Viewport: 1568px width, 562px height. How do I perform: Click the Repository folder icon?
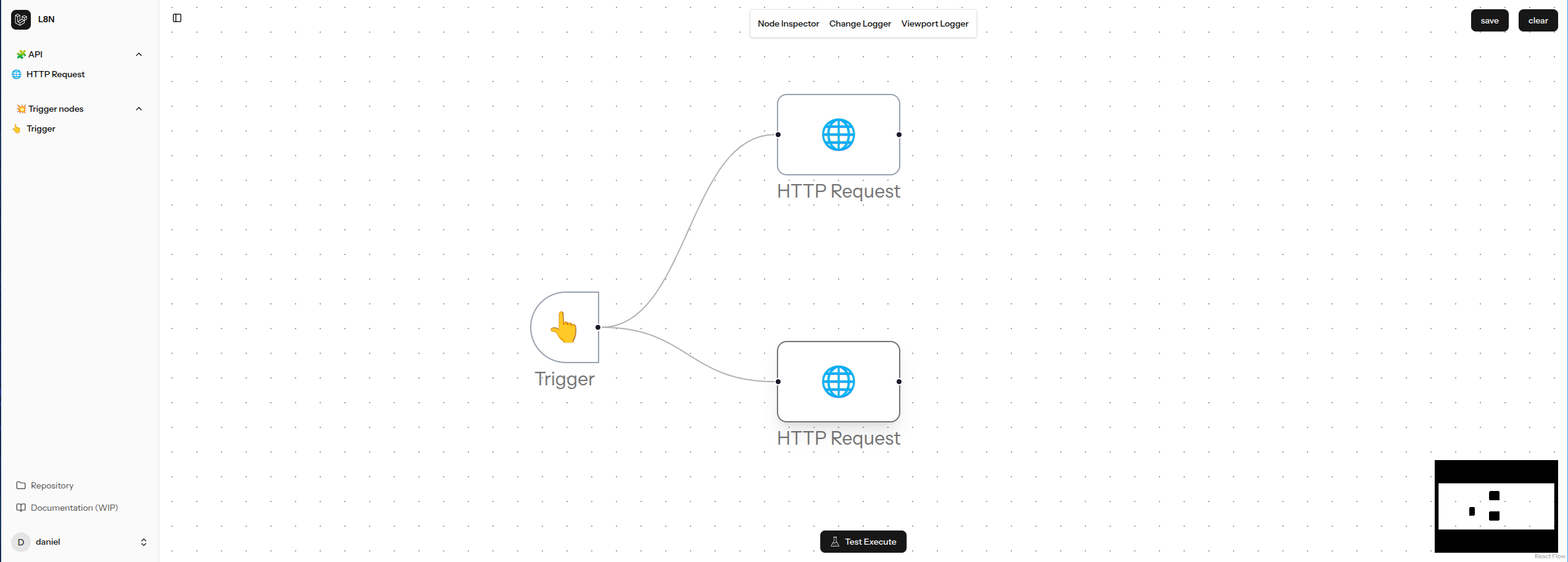pos(21,485)
